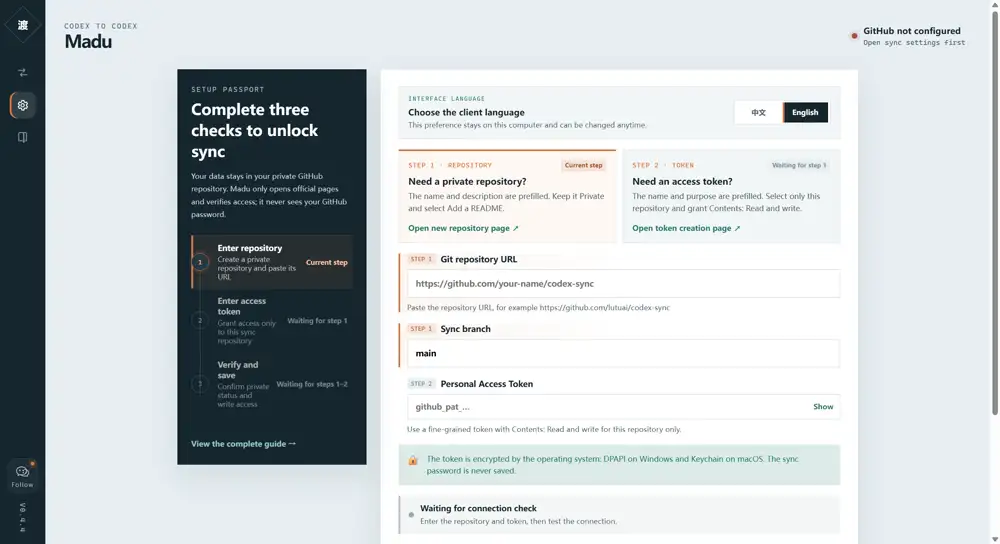Select English interface language
The height and width of the screenshot is (544, 1000).
coord(805,112)
